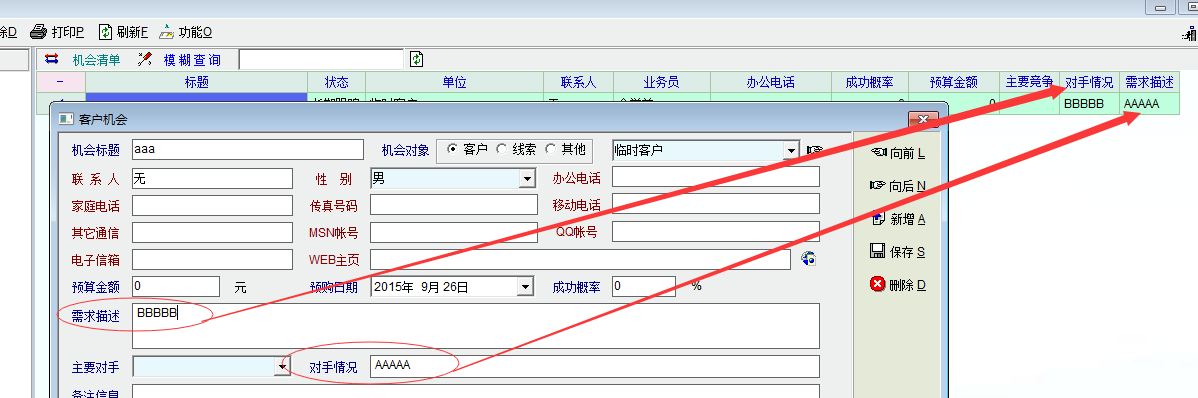This screenshot has height=398, width=1198.
Task: Open the 预购日期 date picker dropdown
Action: (525, 287)
